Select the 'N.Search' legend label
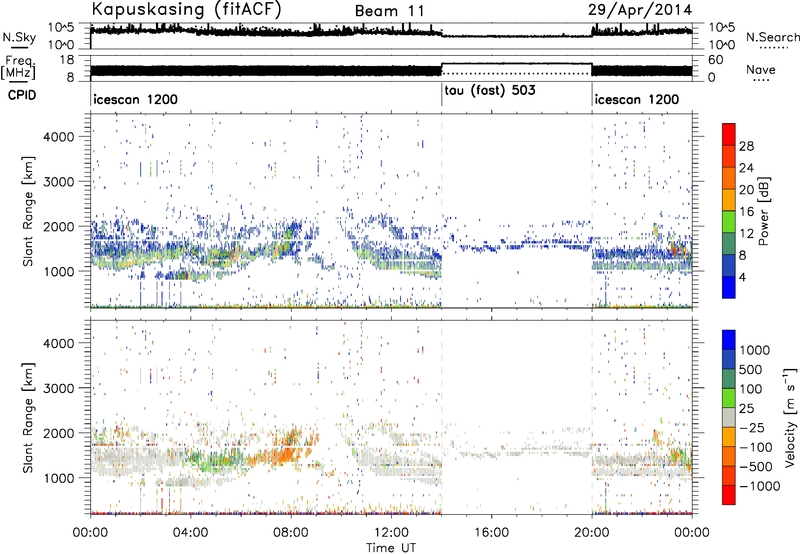The height and width of the screenshot is (554, 800). point(772,37)
